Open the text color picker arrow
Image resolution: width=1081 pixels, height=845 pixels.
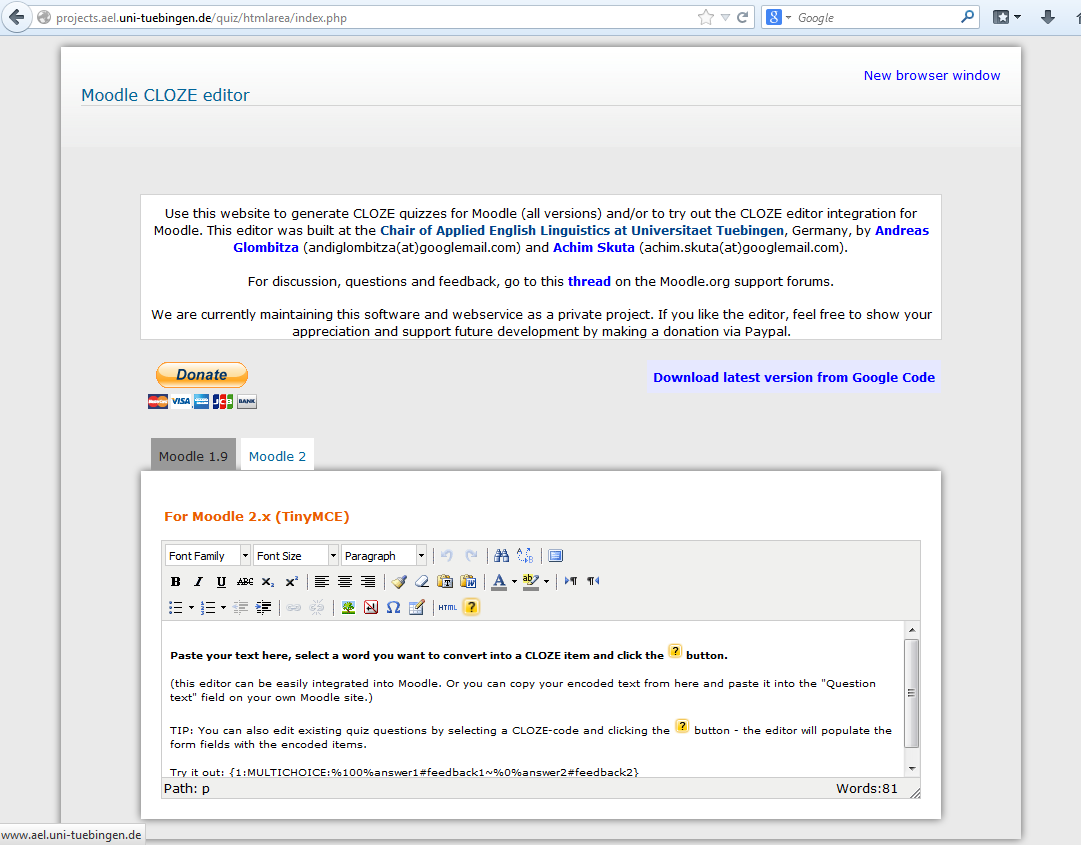click(x=512, y=581)
